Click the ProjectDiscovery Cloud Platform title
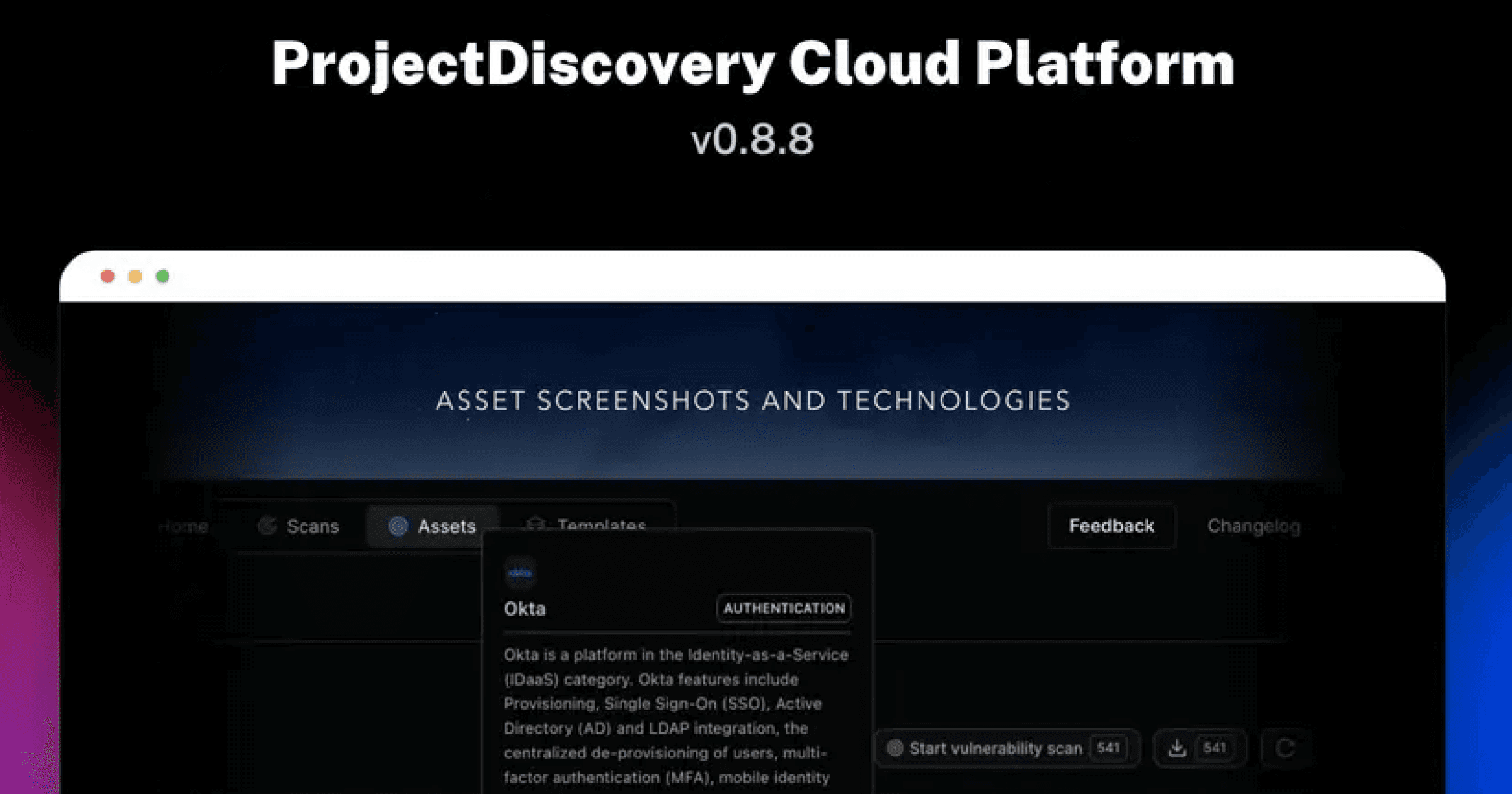The image size is (1512, 794). (x=753, y=64)
